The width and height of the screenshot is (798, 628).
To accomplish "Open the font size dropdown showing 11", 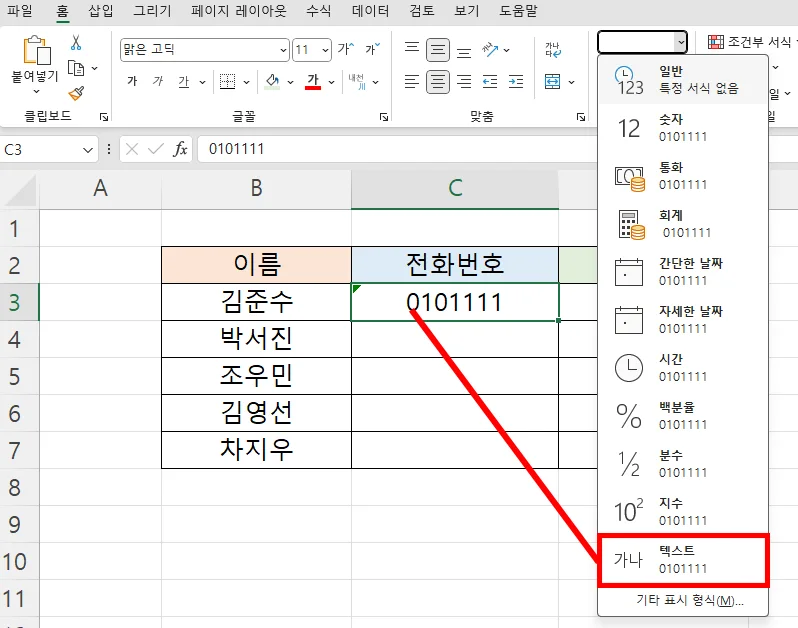I will [325, 50].
